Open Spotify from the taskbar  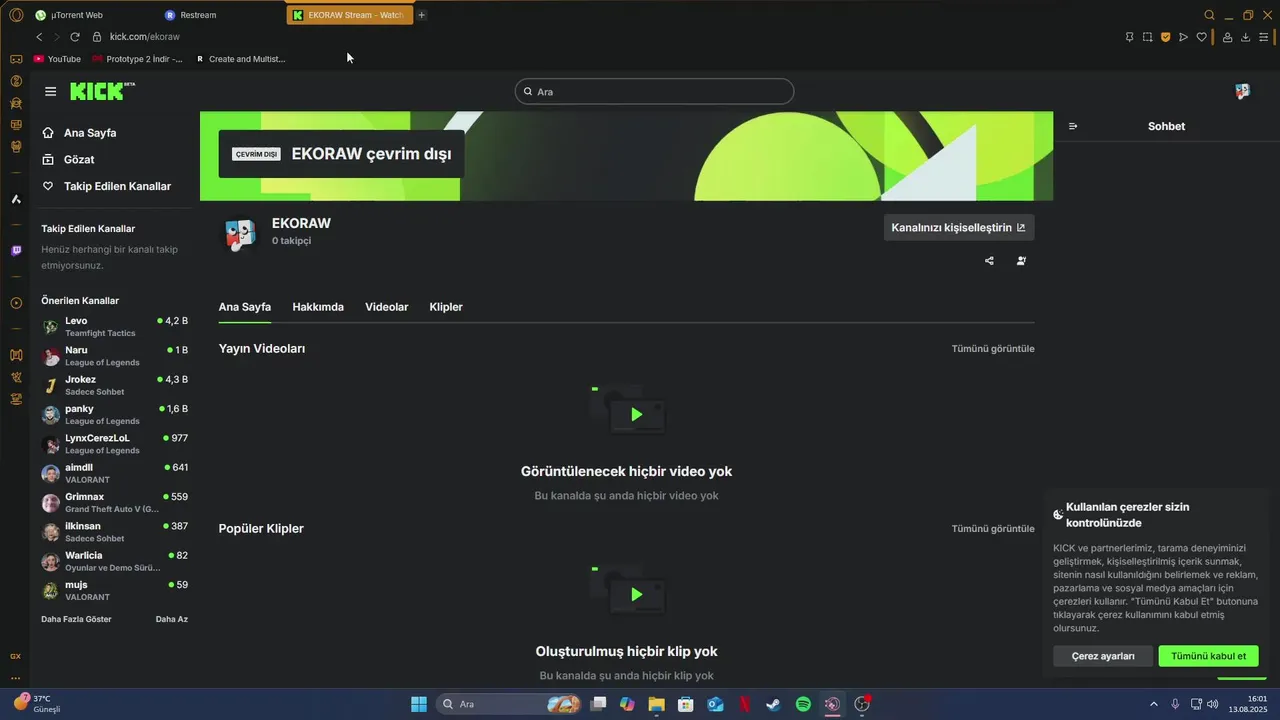(803, 704)
